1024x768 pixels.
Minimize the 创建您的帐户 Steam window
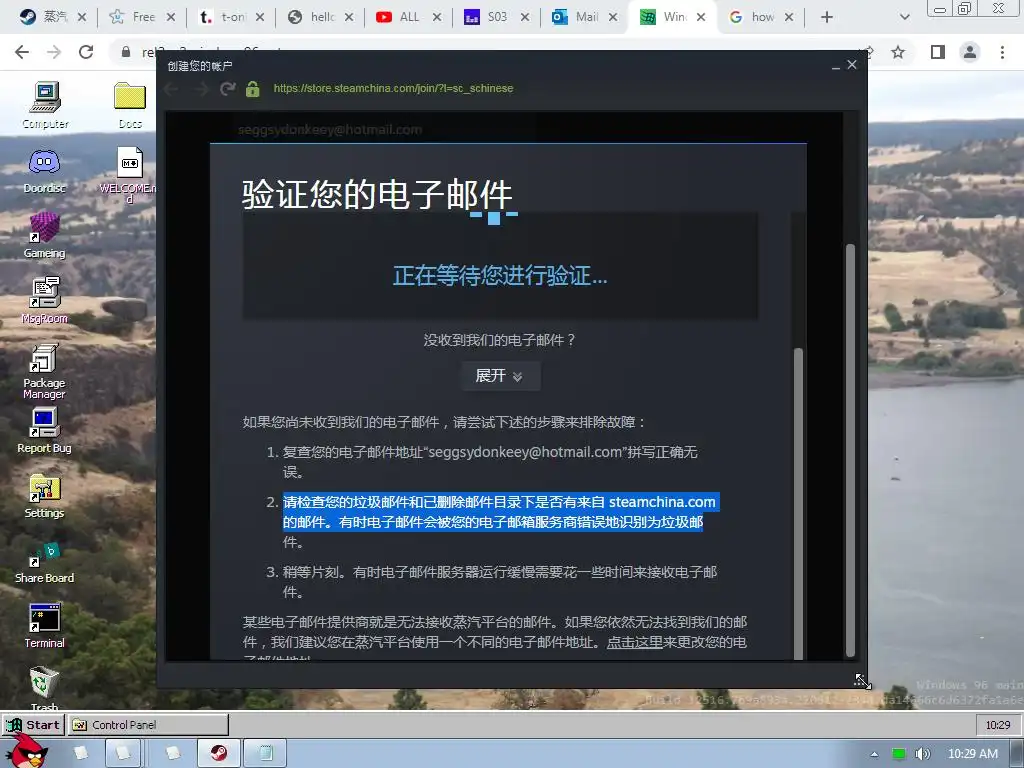coord(835,66)
